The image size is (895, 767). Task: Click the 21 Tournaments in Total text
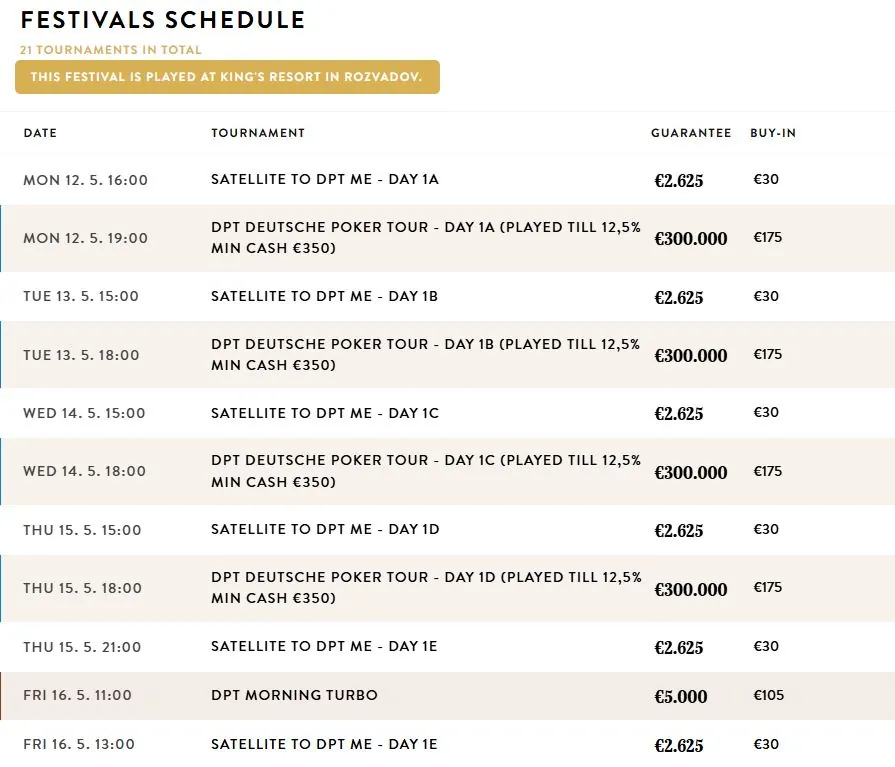(110, 49)
